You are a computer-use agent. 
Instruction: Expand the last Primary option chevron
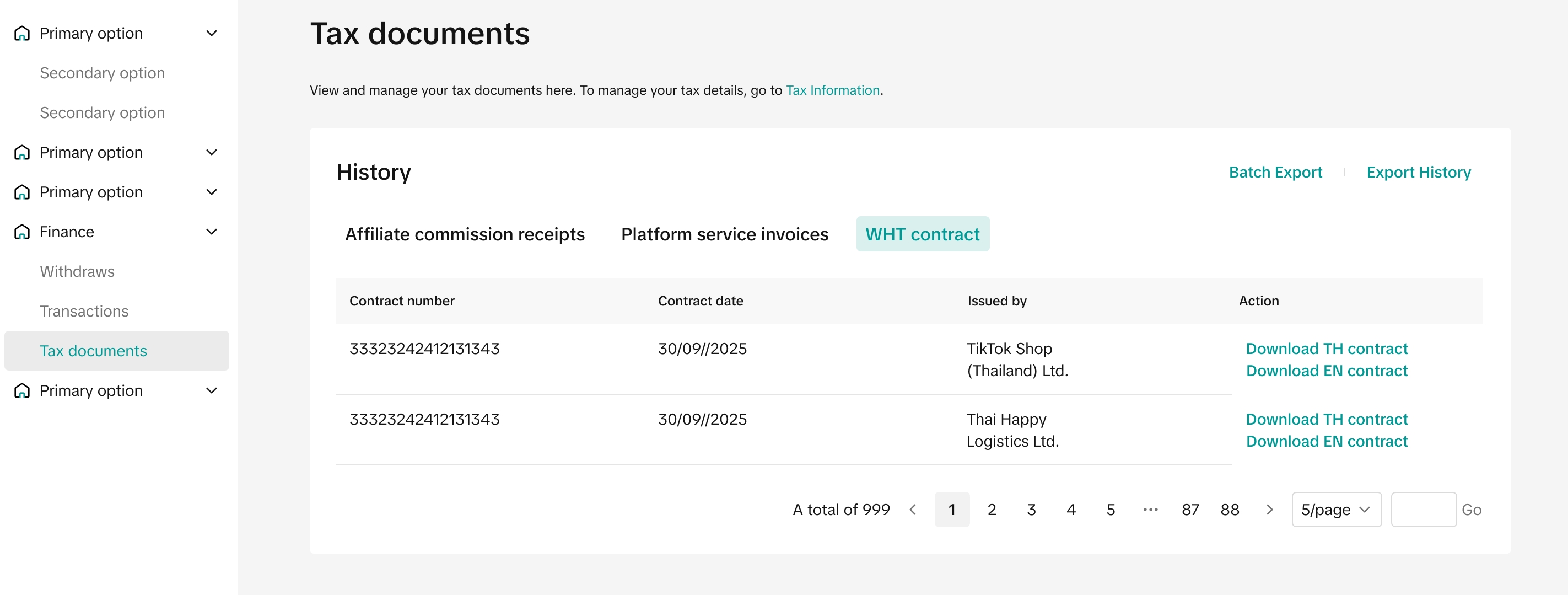click(212, 391)
